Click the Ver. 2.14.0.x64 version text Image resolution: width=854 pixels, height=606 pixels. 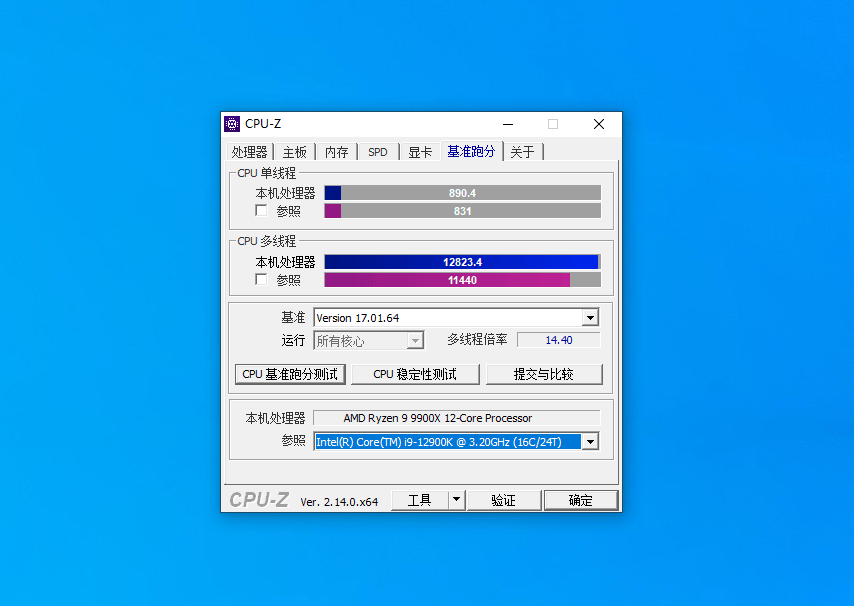[339, 501]
